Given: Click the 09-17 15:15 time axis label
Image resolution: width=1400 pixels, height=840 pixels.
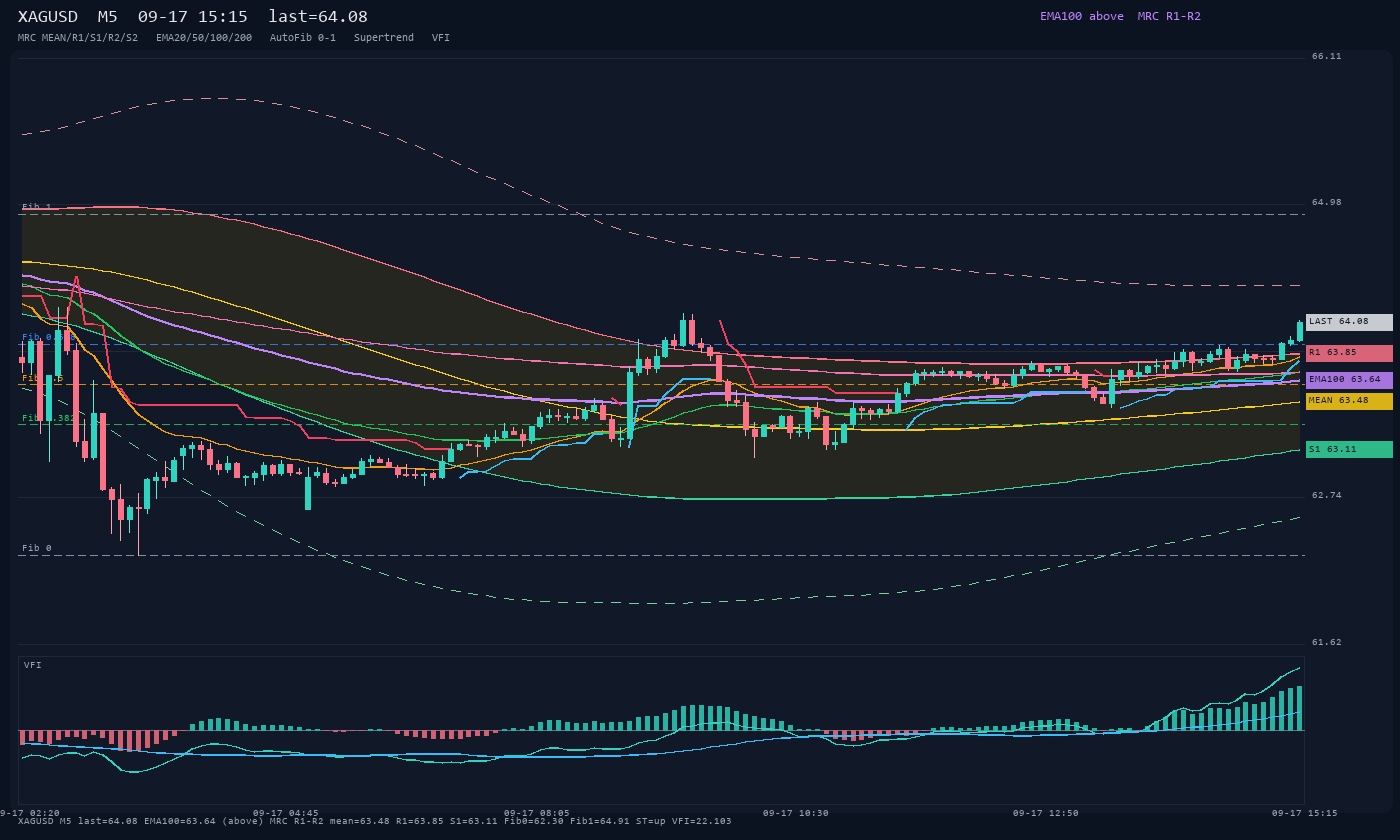Looking at the screenshot, I should [1305, 813].
